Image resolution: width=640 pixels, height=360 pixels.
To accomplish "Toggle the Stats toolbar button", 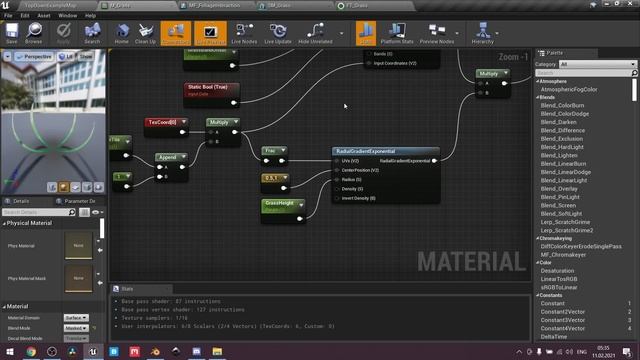I will [x=366, y=33].
